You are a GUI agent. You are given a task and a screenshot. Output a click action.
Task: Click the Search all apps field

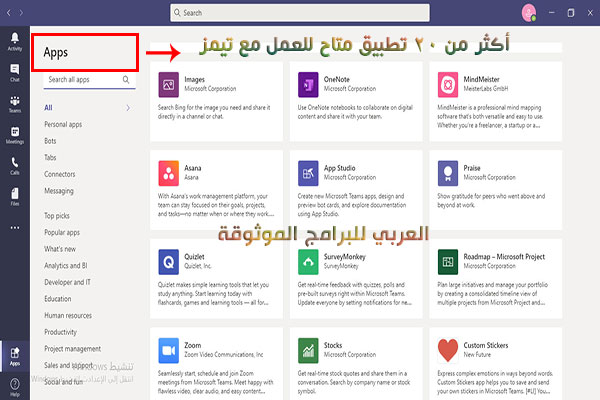pos(90,80)
